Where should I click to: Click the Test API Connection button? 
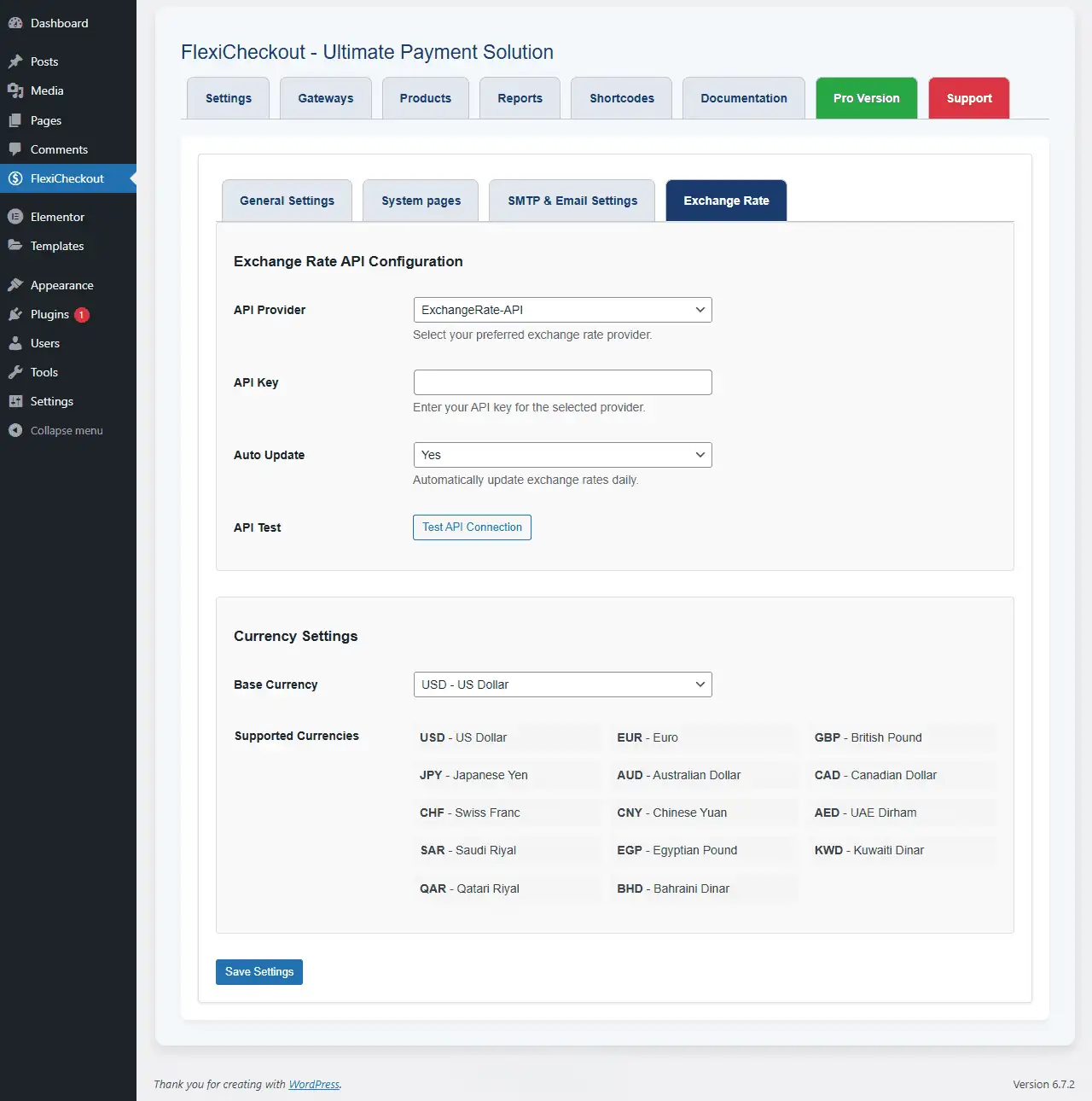(x=472, y=527)
